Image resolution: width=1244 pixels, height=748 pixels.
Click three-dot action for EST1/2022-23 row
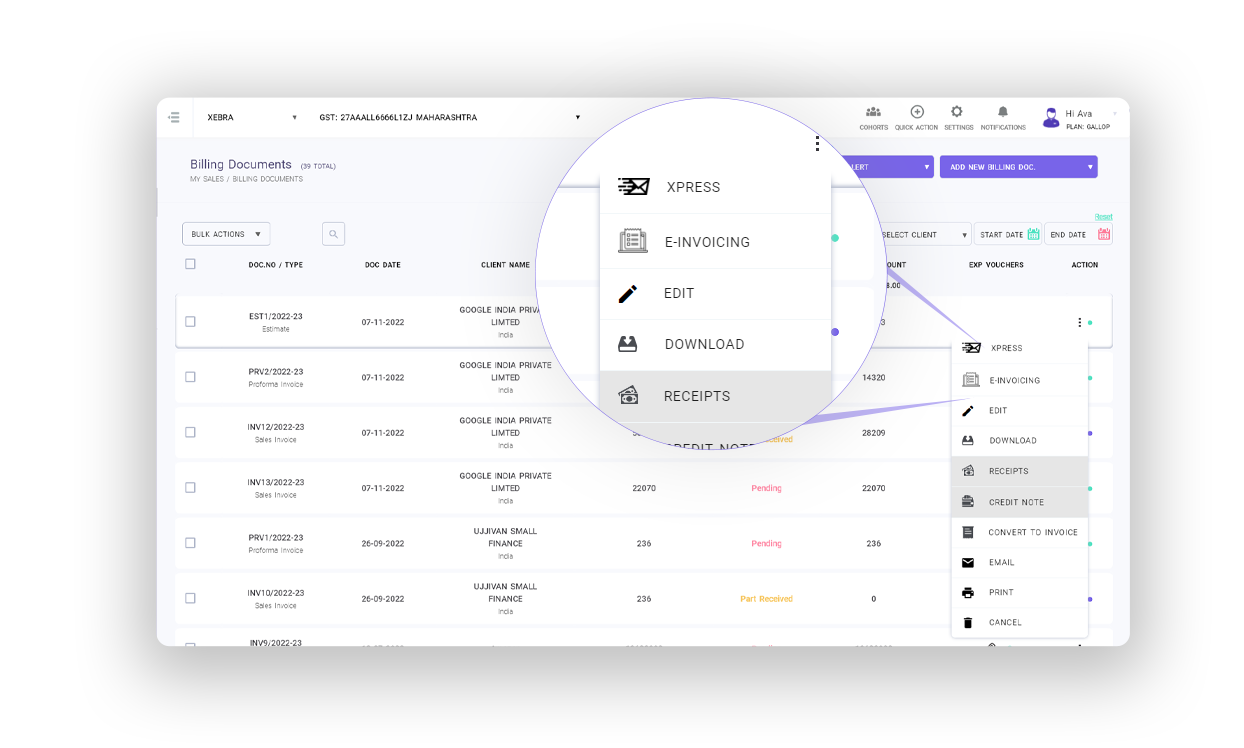click(1079, 322)
